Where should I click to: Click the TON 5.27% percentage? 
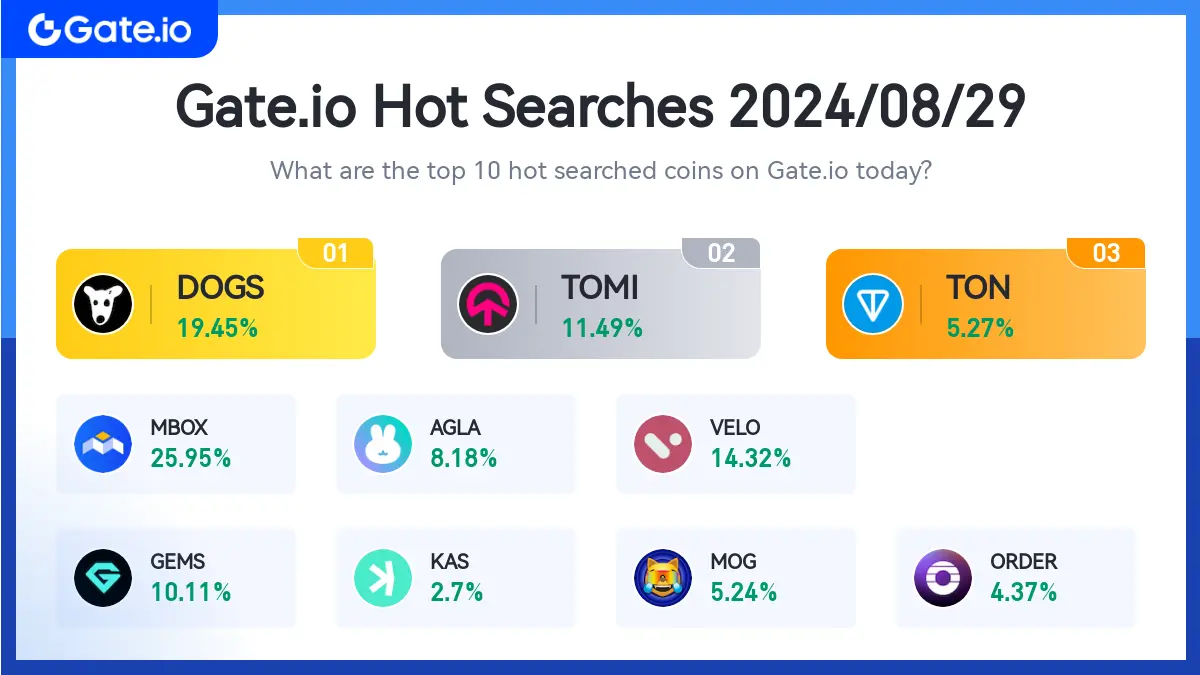coord(980,327)
